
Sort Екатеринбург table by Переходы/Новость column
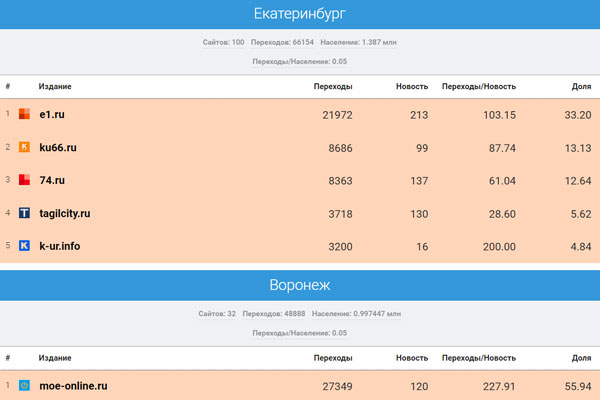click(x=479, y=86)
